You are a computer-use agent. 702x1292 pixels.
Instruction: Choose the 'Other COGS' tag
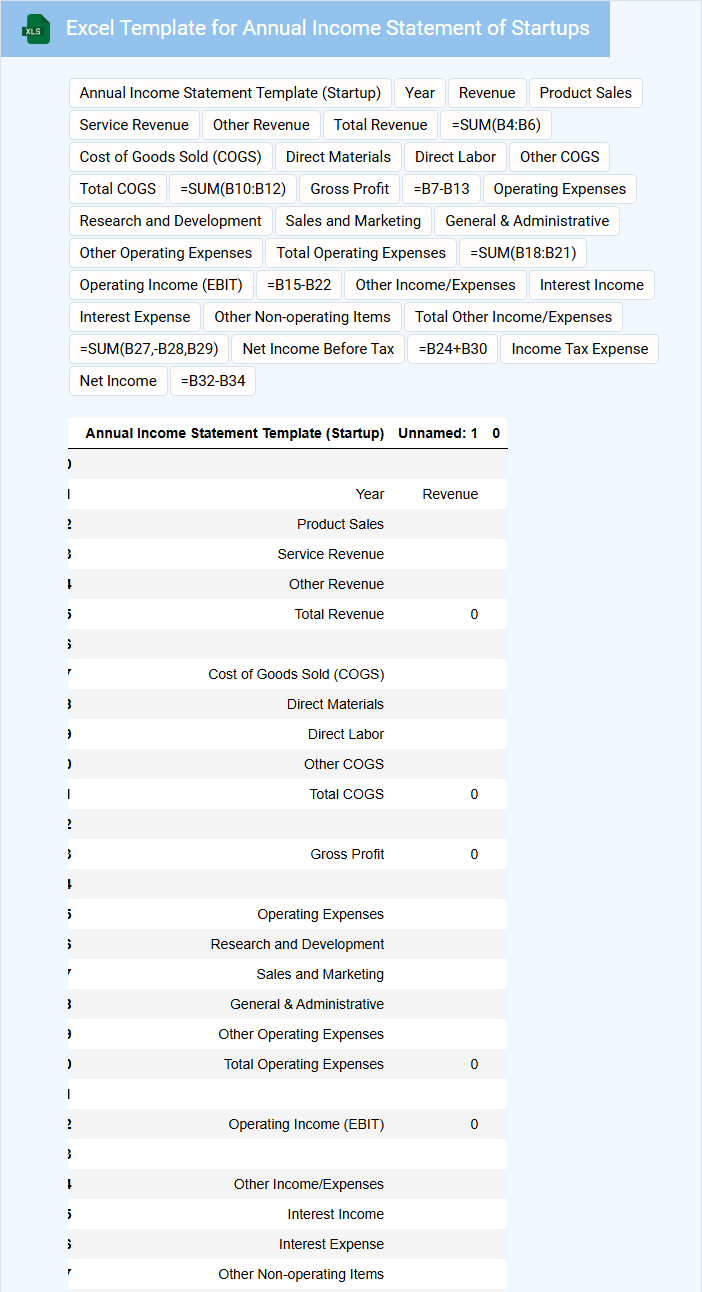559,157
